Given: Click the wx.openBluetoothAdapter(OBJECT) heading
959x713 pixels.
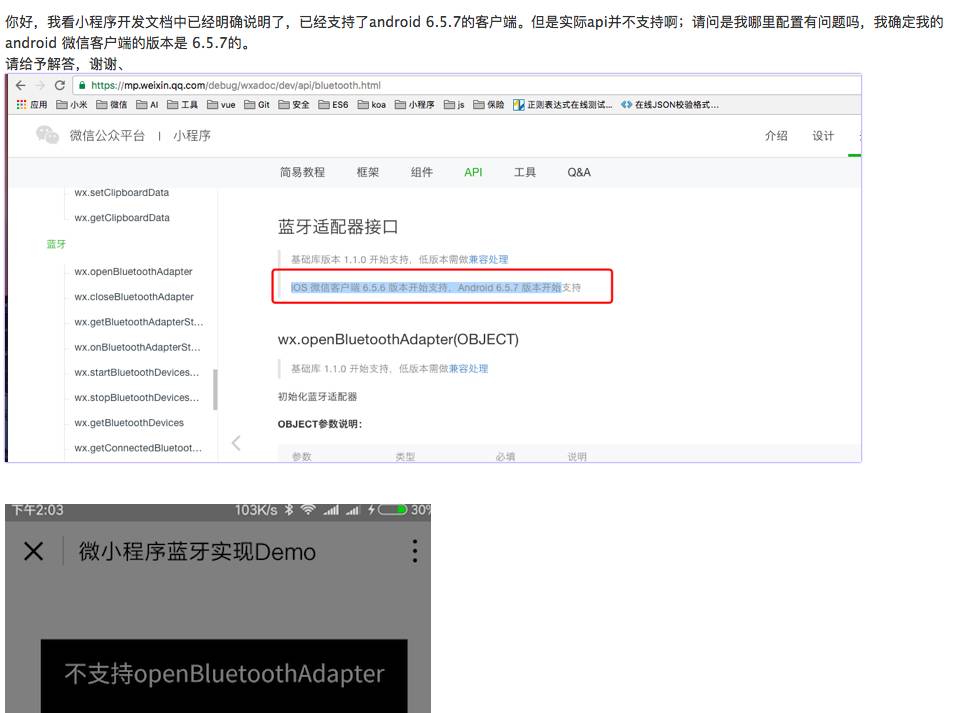Looking at the screenshot, I should [398, 339].
